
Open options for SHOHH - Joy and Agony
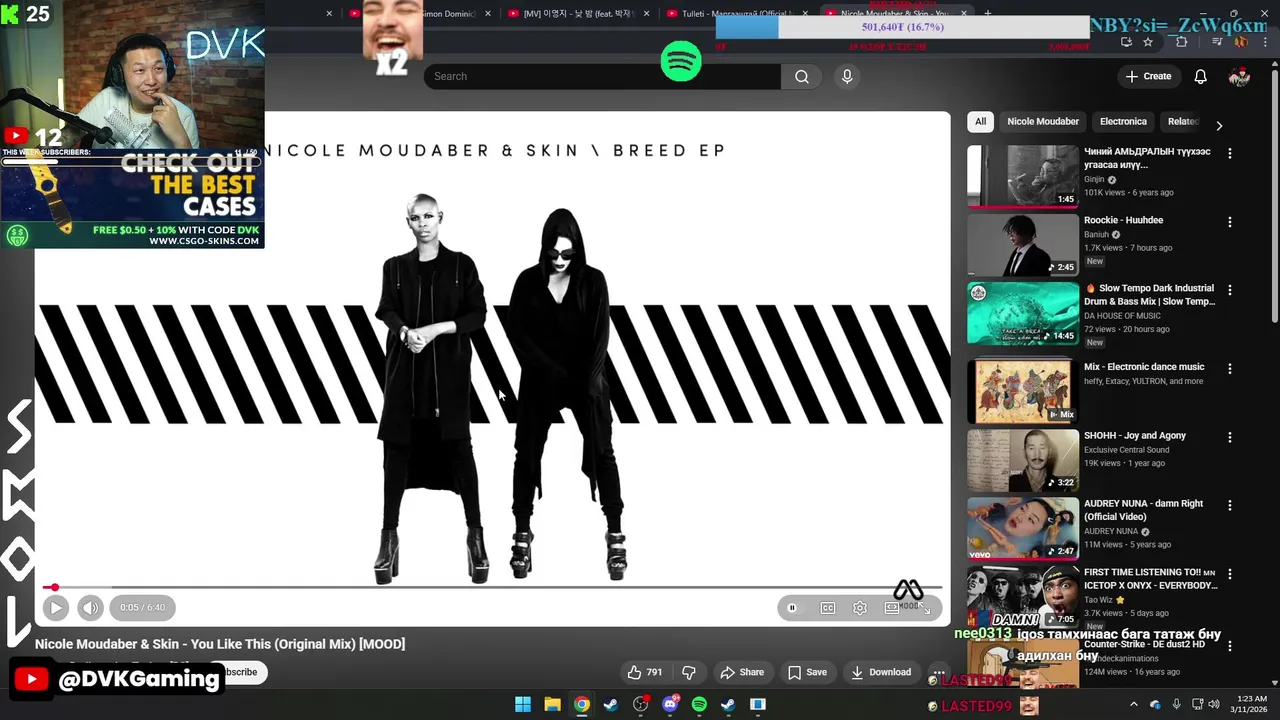(1230, 437)
